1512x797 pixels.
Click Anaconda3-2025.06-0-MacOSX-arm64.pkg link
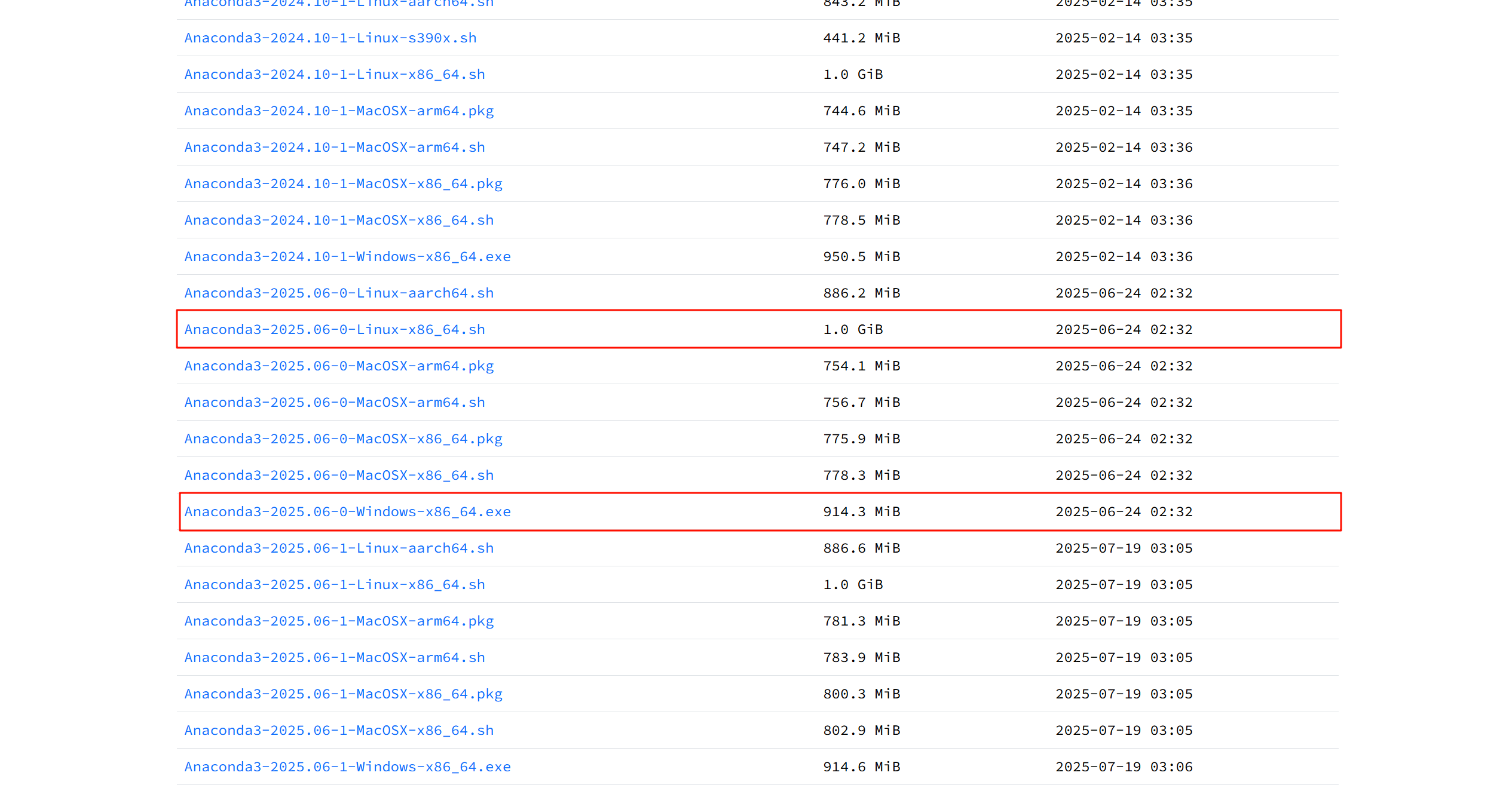339,366
